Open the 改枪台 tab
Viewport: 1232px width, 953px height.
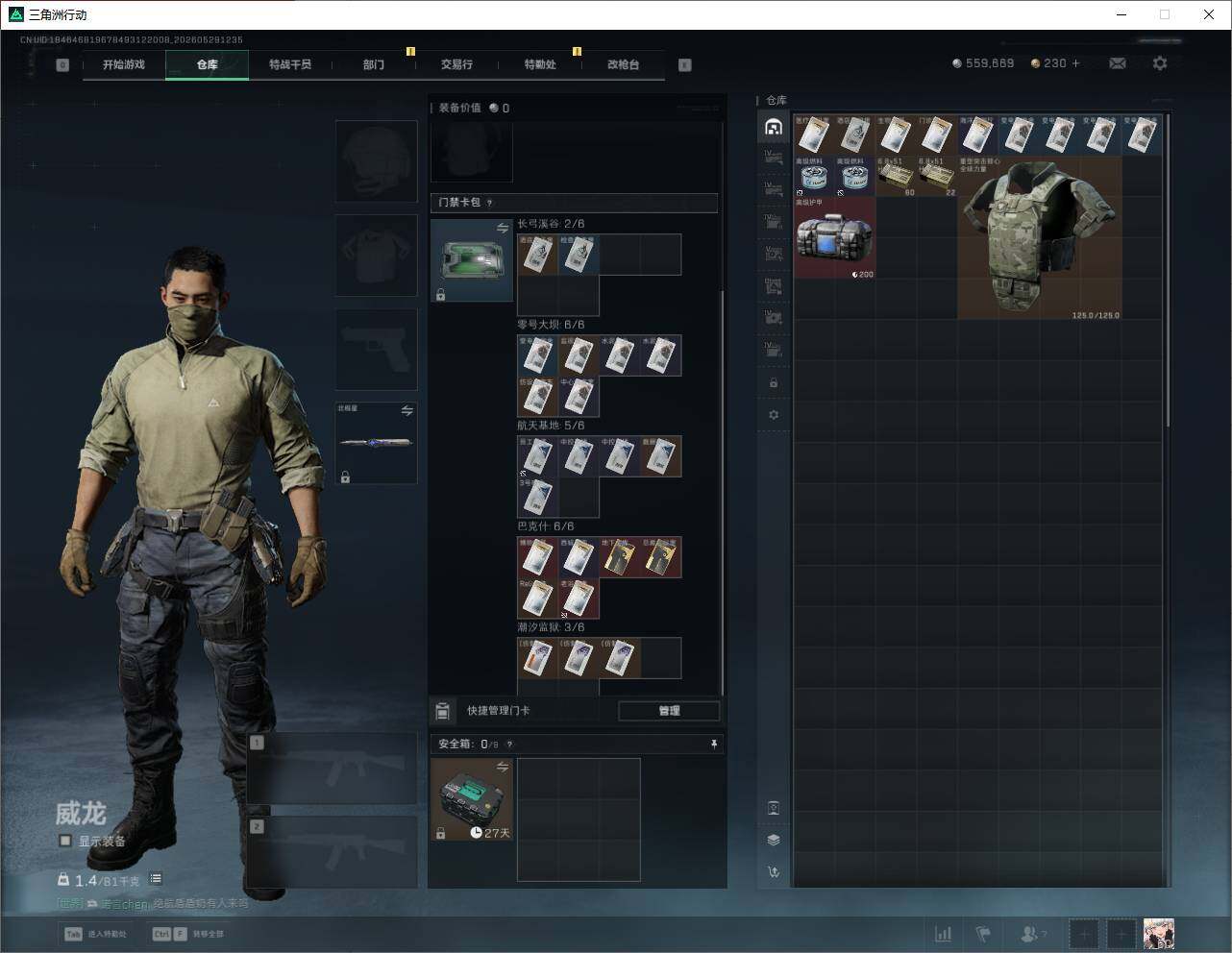[623, 64]
